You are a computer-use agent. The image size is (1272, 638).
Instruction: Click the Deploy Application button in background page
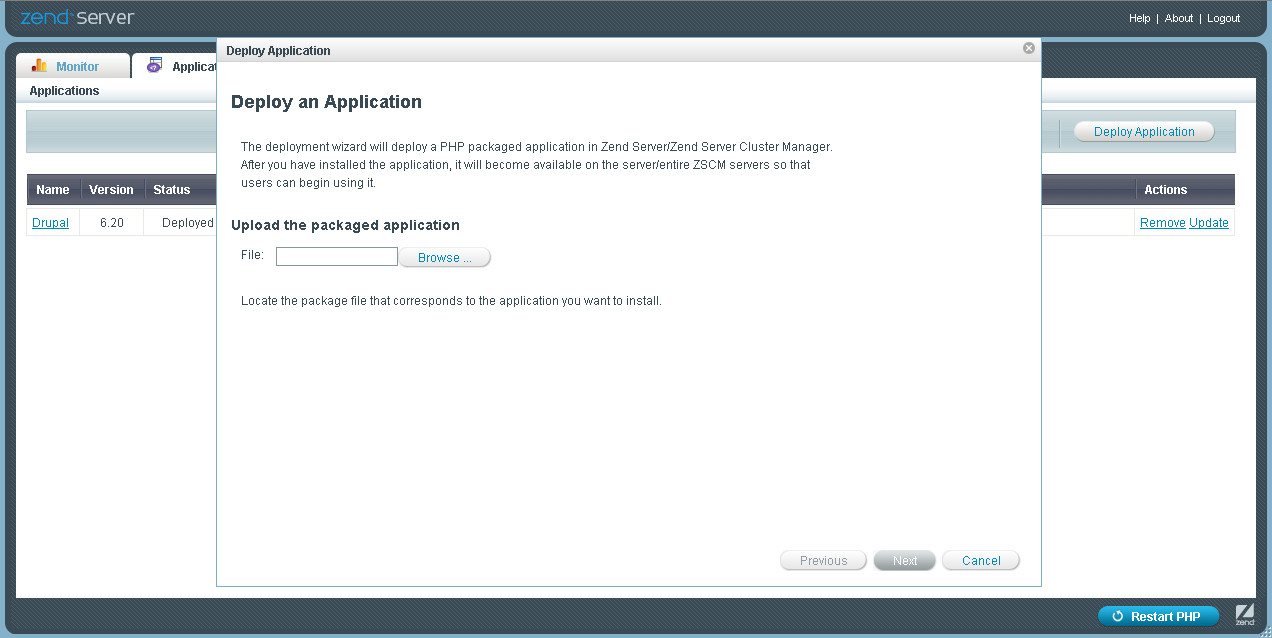pos(1144,132)
